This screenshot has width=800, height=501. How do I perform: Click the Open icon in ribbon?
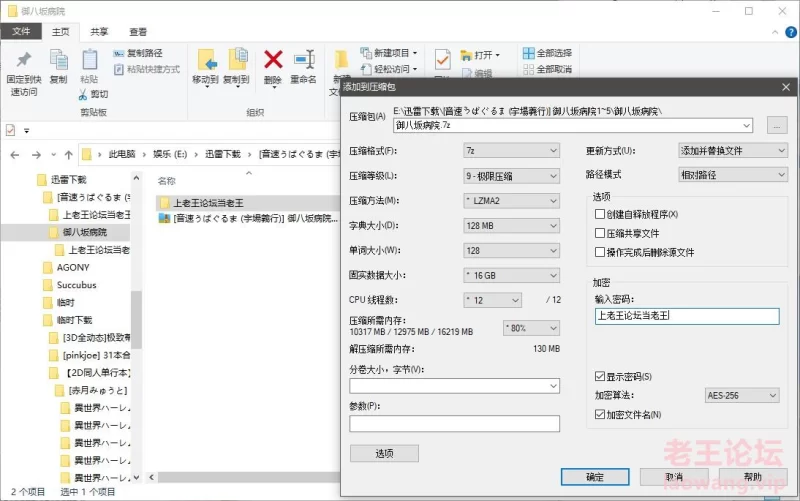pos(466,55)
